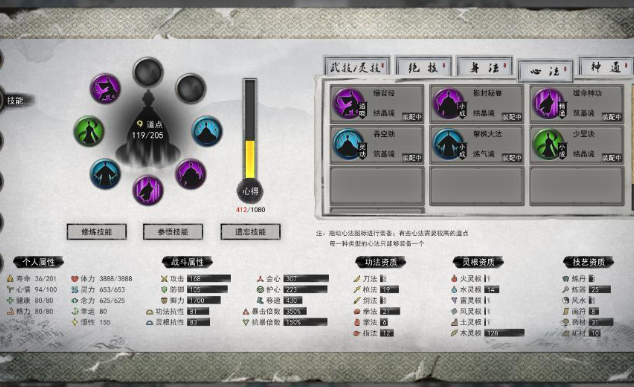Select the blue equipped icon right of 道点
The image size is (634, 387).
point(207,131)
